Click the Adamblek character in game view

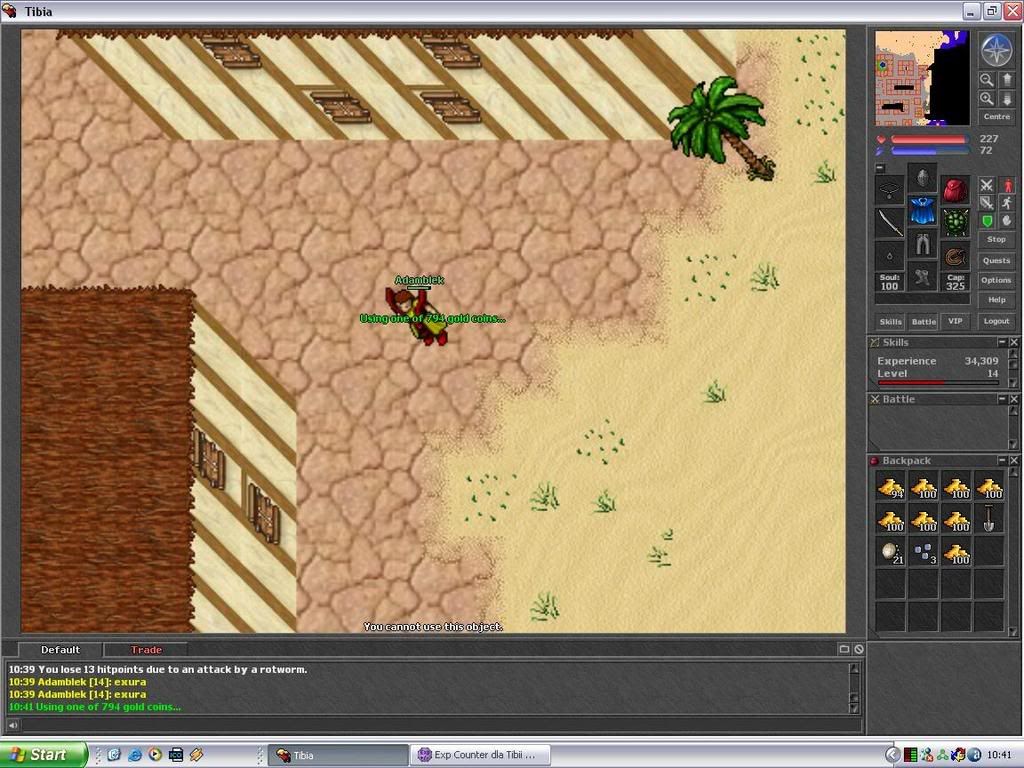pyautogui.click(x=418, y=315)
